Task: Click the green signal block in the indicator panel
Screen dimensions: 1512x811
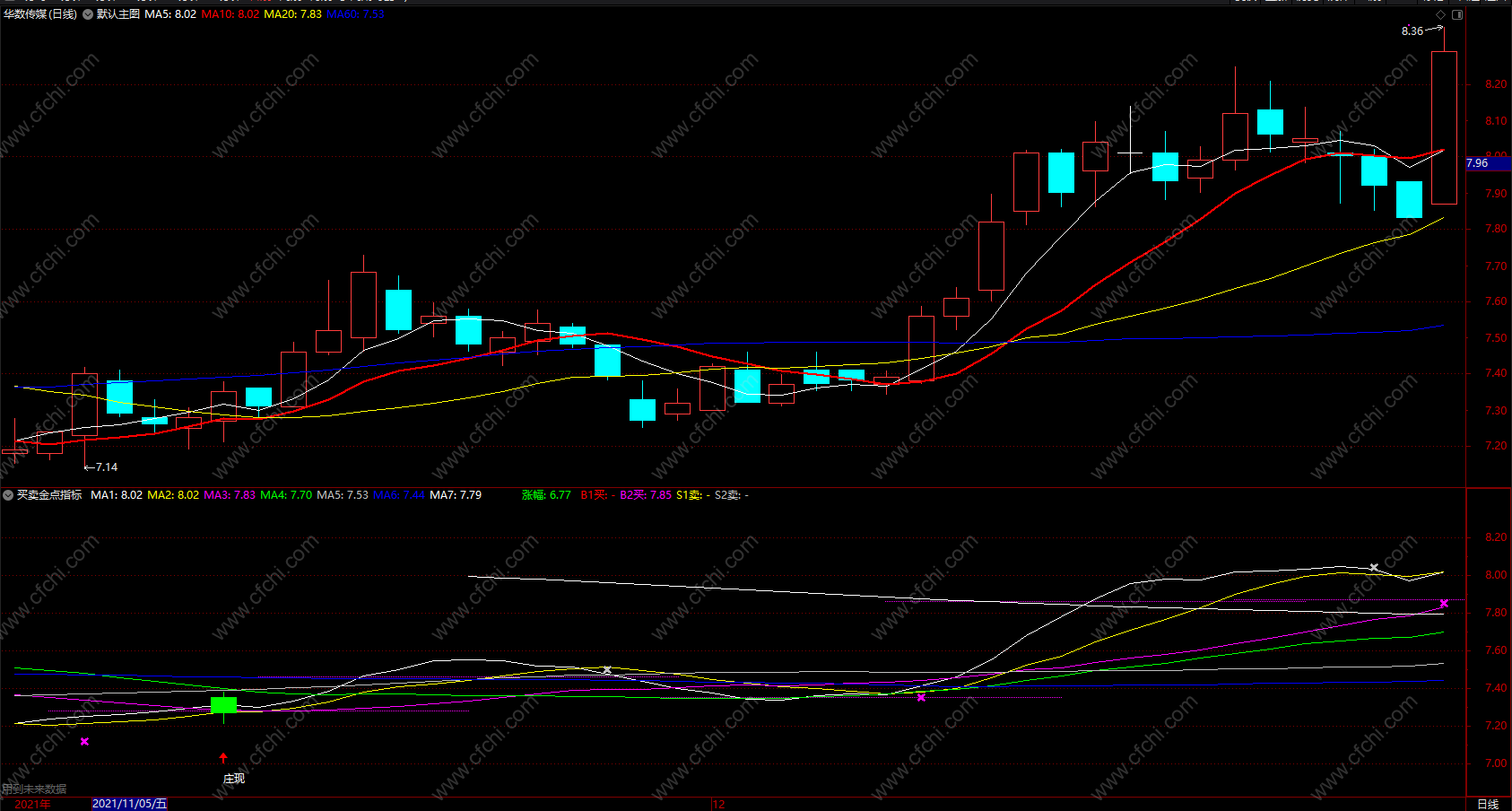Action: pyautogui.click(x=223, y=705)
